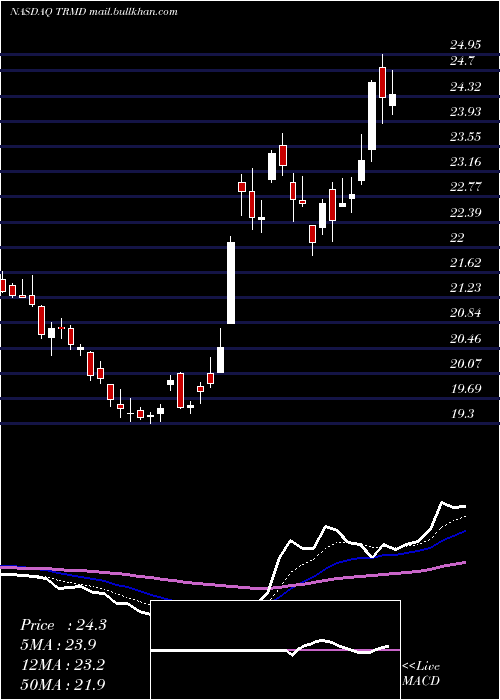This screenshot has height=700, width=500.
Task: Click the red candle at the 24.7 high
Action: coord(382,82)
